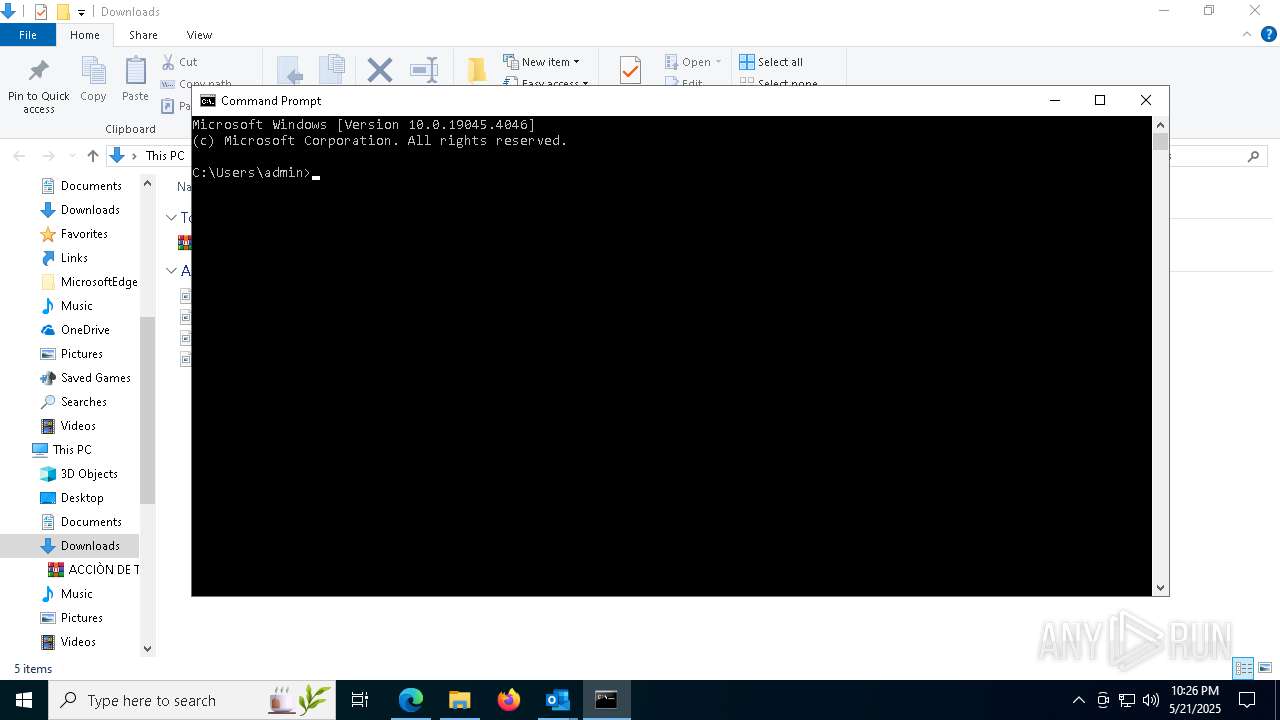Collapse the ribbon with the chevron
The image size is (1280, 720).
pos(1246,34)
